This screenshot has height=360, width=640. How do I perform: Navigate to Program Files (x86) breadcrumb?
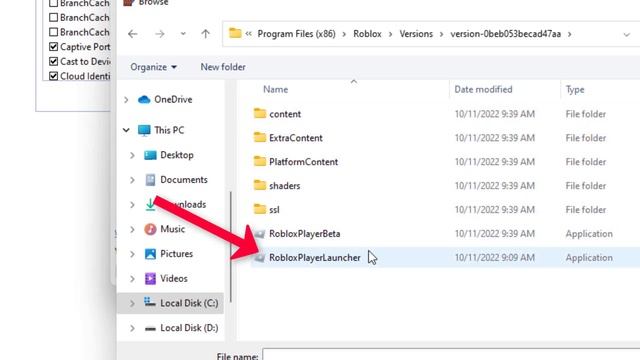pyautogui.click(x=296, y=34)
